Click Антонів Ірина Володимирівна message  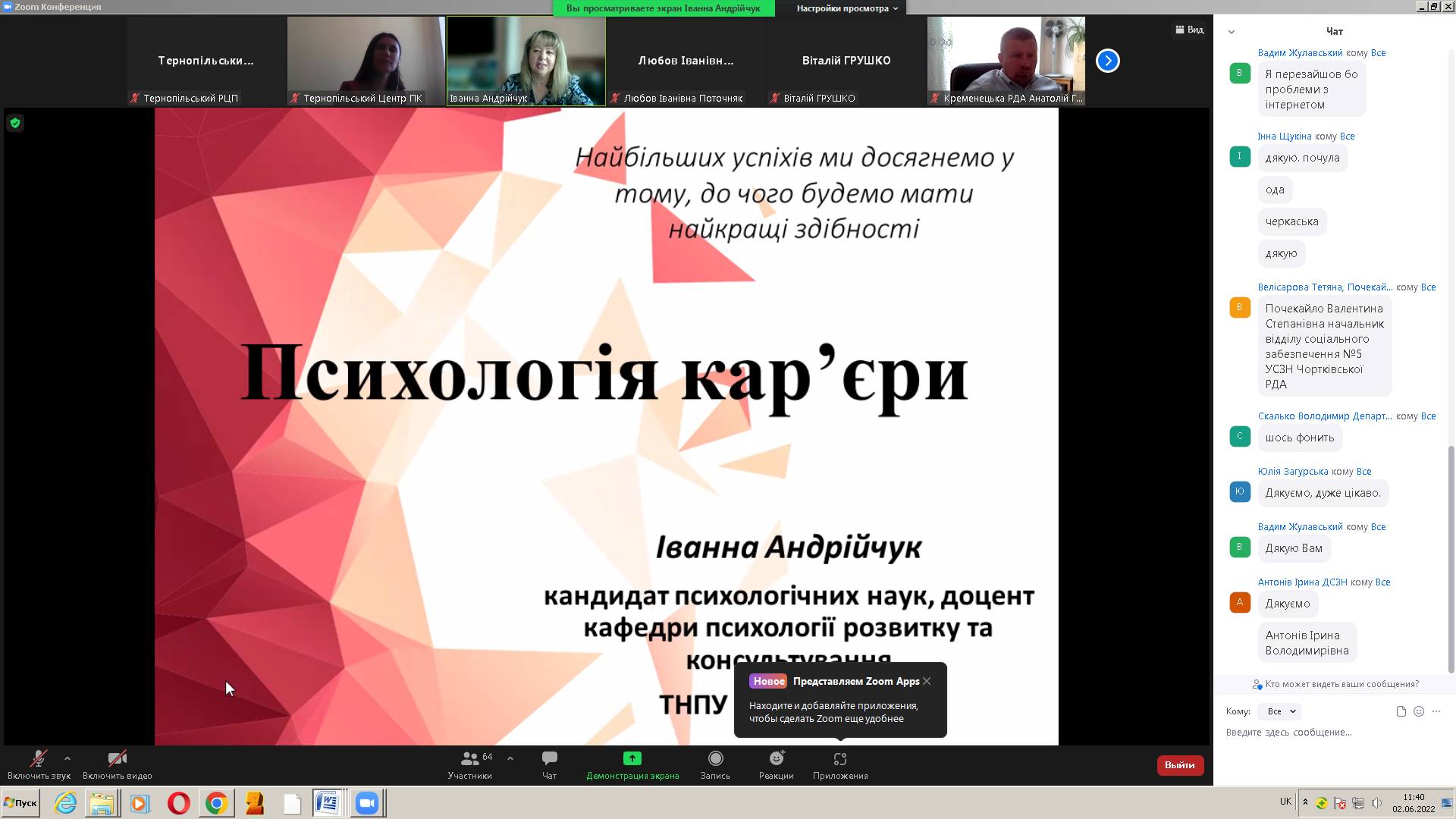(1307, 643)
